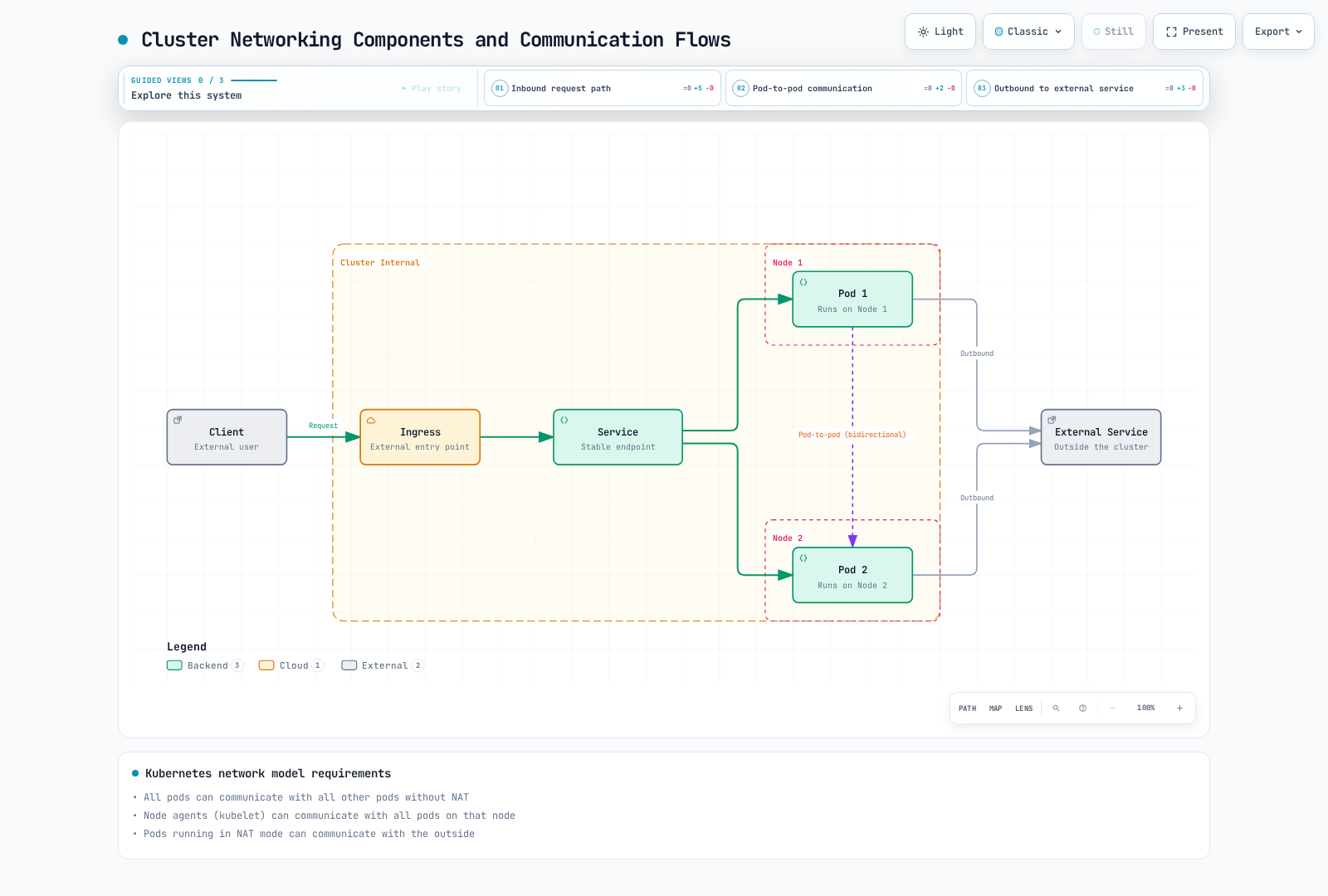Open the help question-mark icon

click(x=1082, y=709)
